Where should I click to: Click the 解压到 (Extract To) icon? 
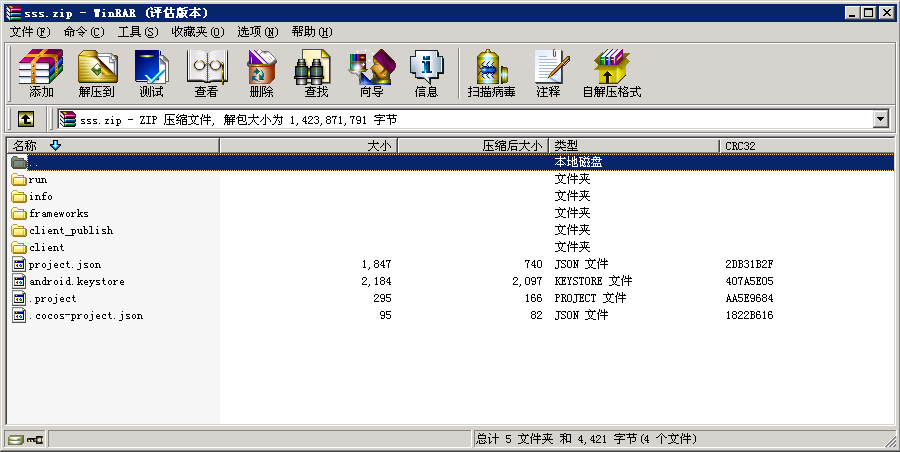pos(97,73)
